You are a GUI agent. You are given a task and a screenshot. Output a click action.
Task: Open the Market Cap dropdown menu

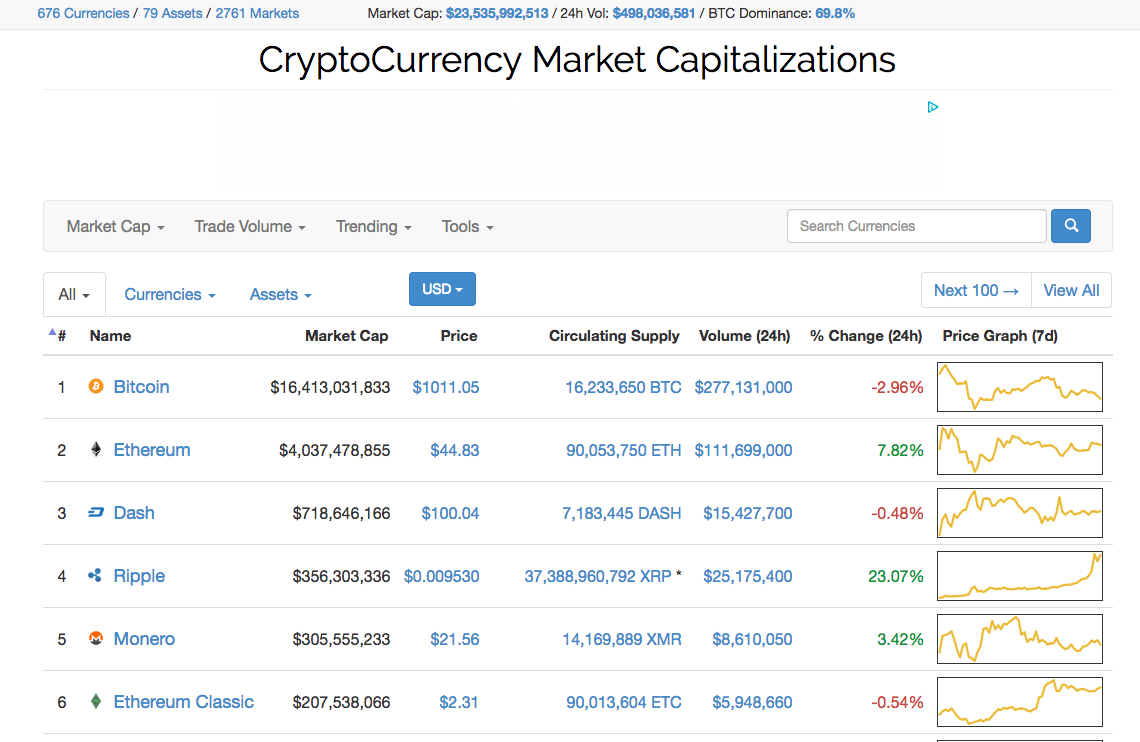tap(116, 227)
